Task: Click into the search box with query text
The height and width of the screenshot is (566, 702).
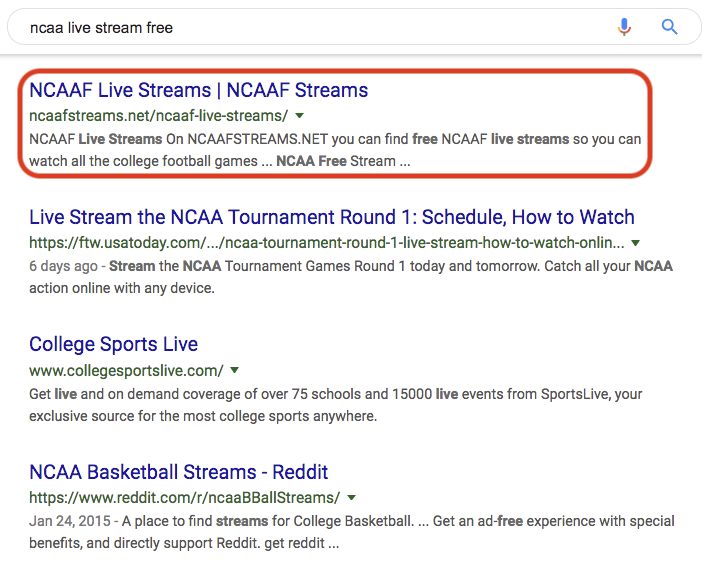Action: 300,28
